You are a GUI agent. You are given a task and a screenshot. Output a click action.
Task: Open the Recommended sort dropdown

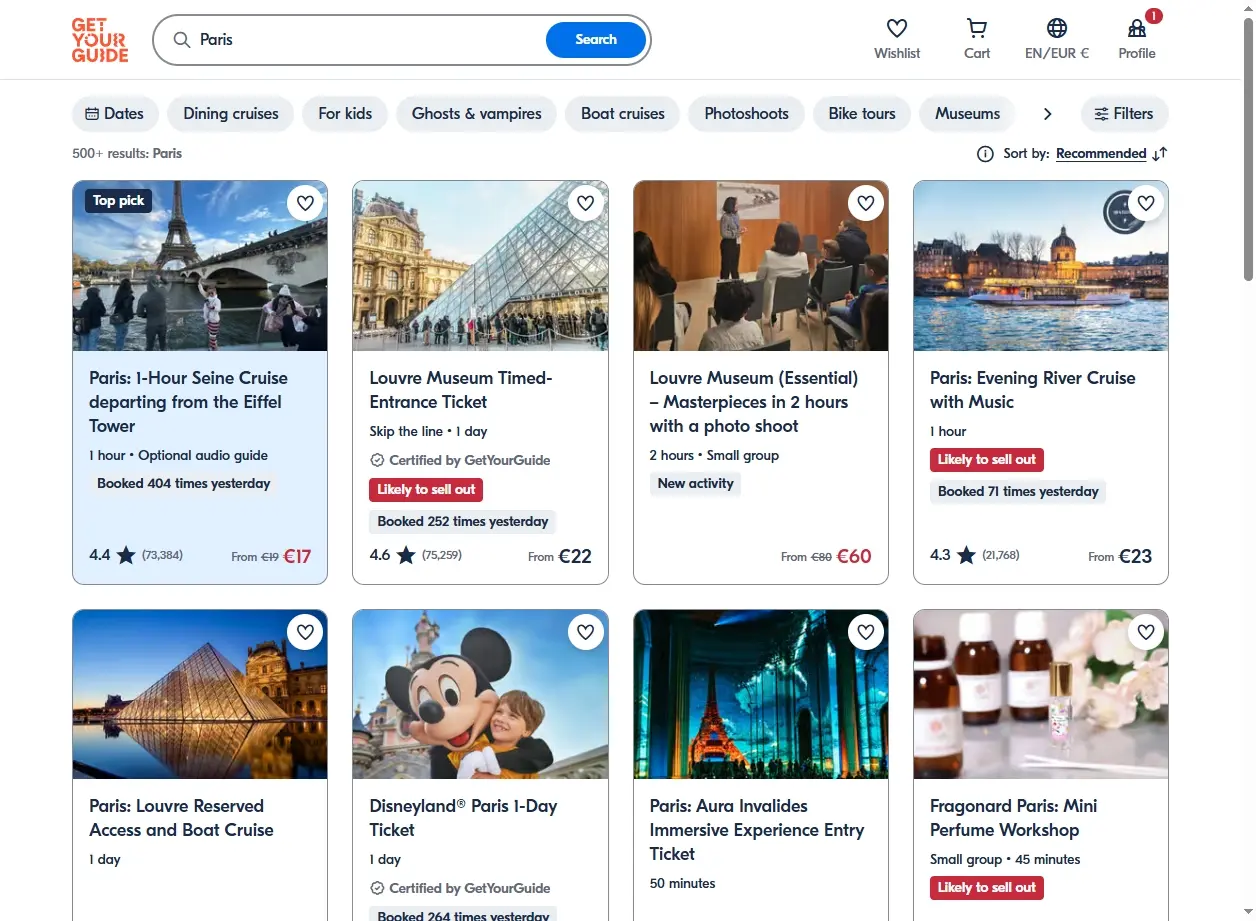[1101, 154]
